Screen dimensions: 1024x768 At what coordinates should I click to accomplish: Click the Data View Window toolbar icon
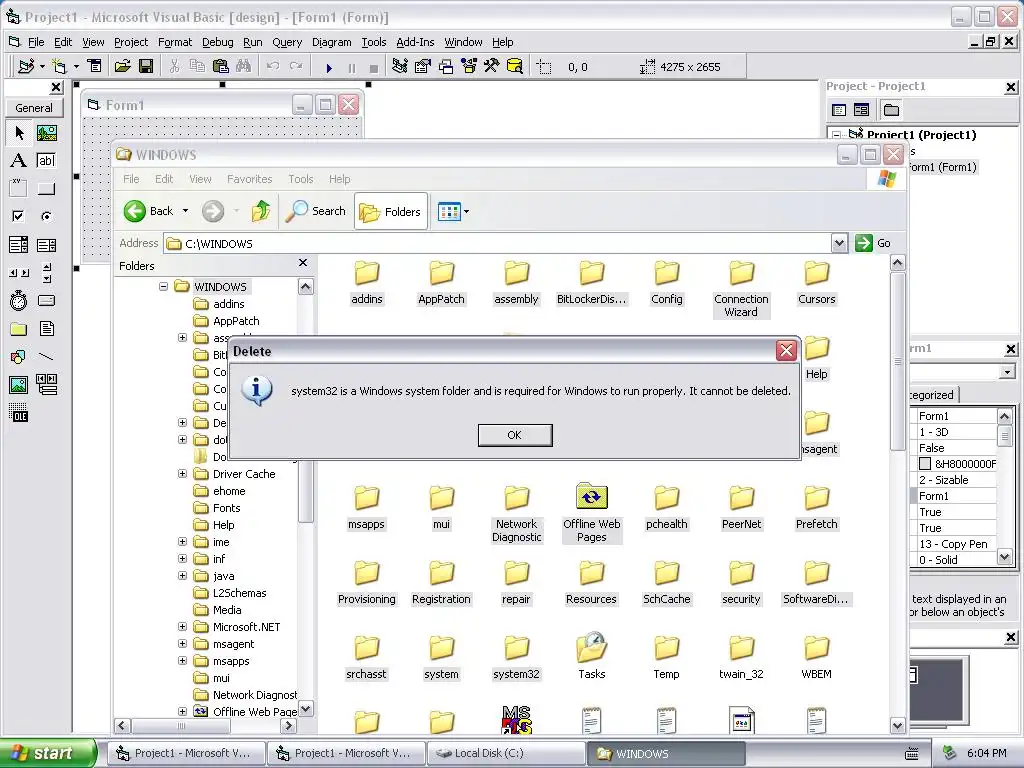[515, 67]
